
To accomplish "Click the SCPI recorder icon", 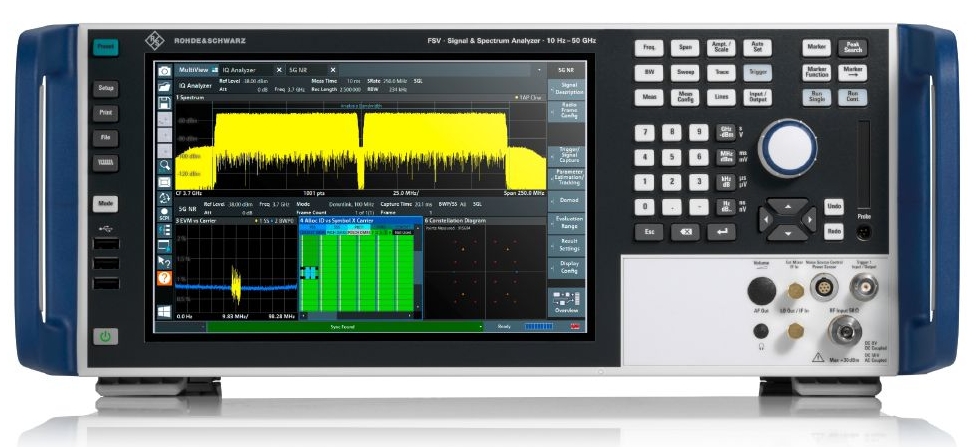I will 165,214.
